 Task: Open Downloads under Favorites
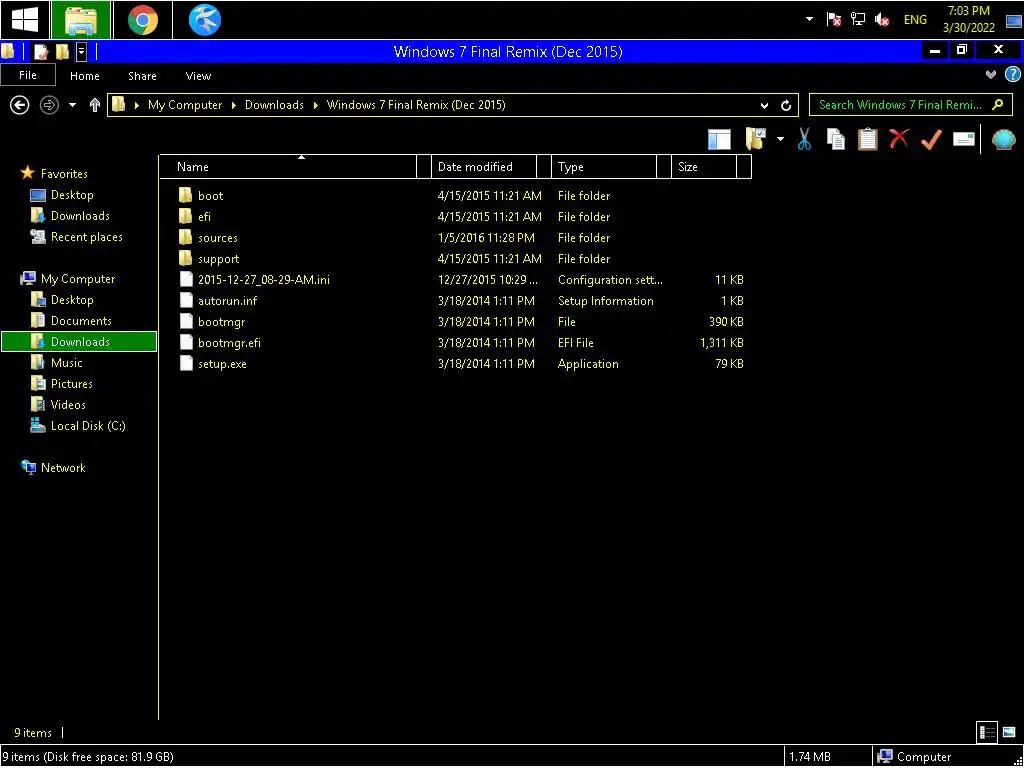[80, 216]
